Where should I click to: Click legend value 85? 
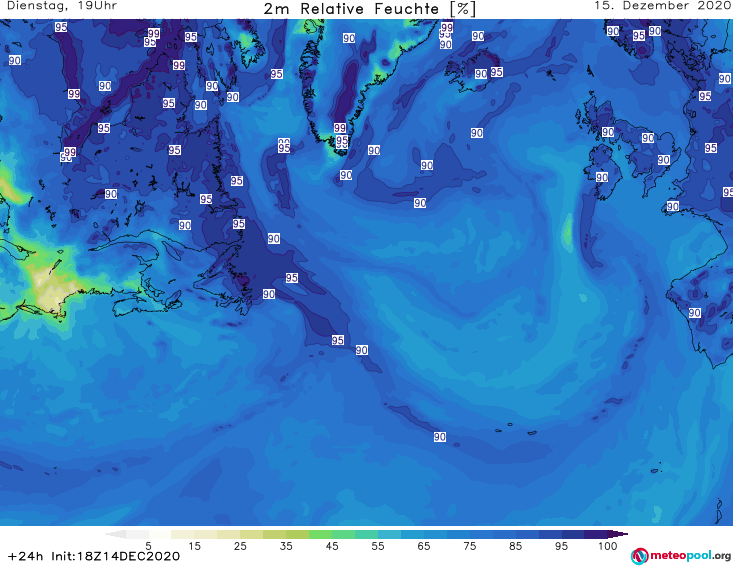coord(515,546)
